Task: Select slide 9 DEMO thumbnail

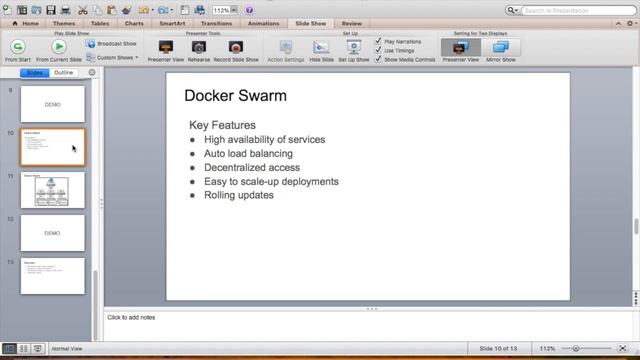Action: 53,104
